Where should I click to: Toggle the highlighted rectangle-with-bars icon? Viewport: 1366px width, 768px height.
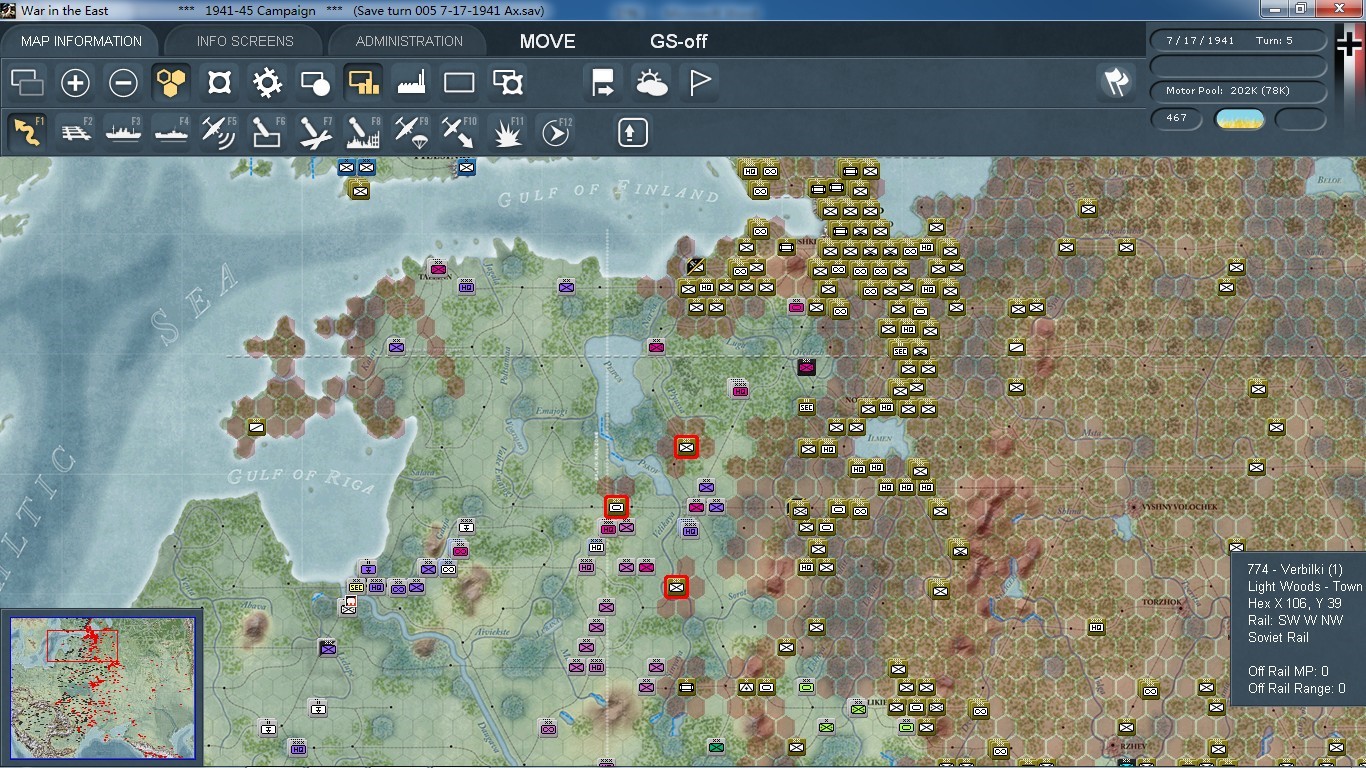click(363, 82)
